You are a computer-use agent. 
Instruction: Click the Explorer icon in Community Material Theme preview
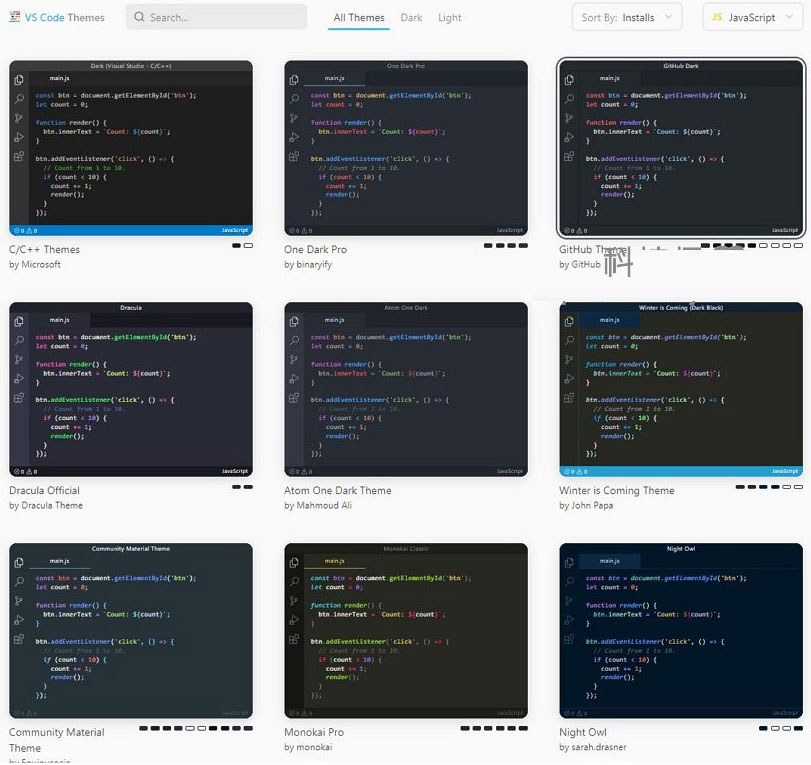point(18,562)
